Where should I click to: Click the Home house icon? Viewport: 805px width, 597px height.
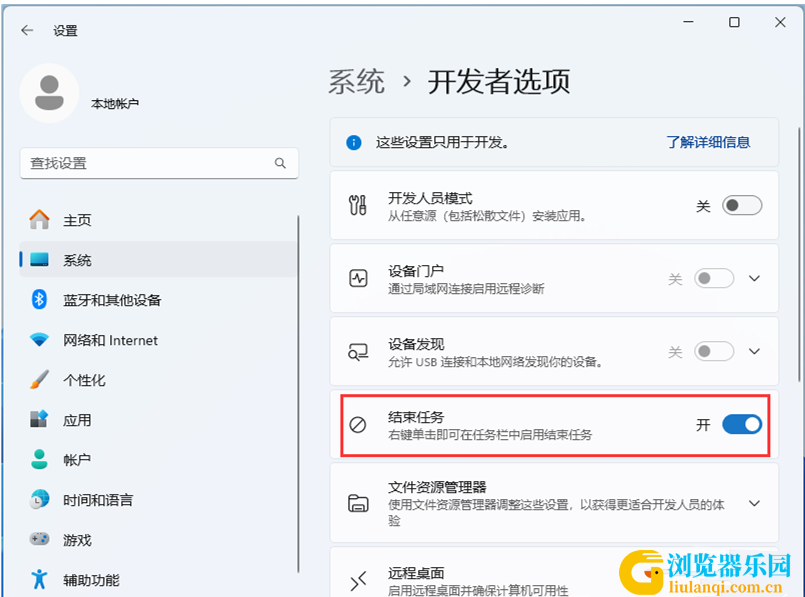[x=40, y=220]
